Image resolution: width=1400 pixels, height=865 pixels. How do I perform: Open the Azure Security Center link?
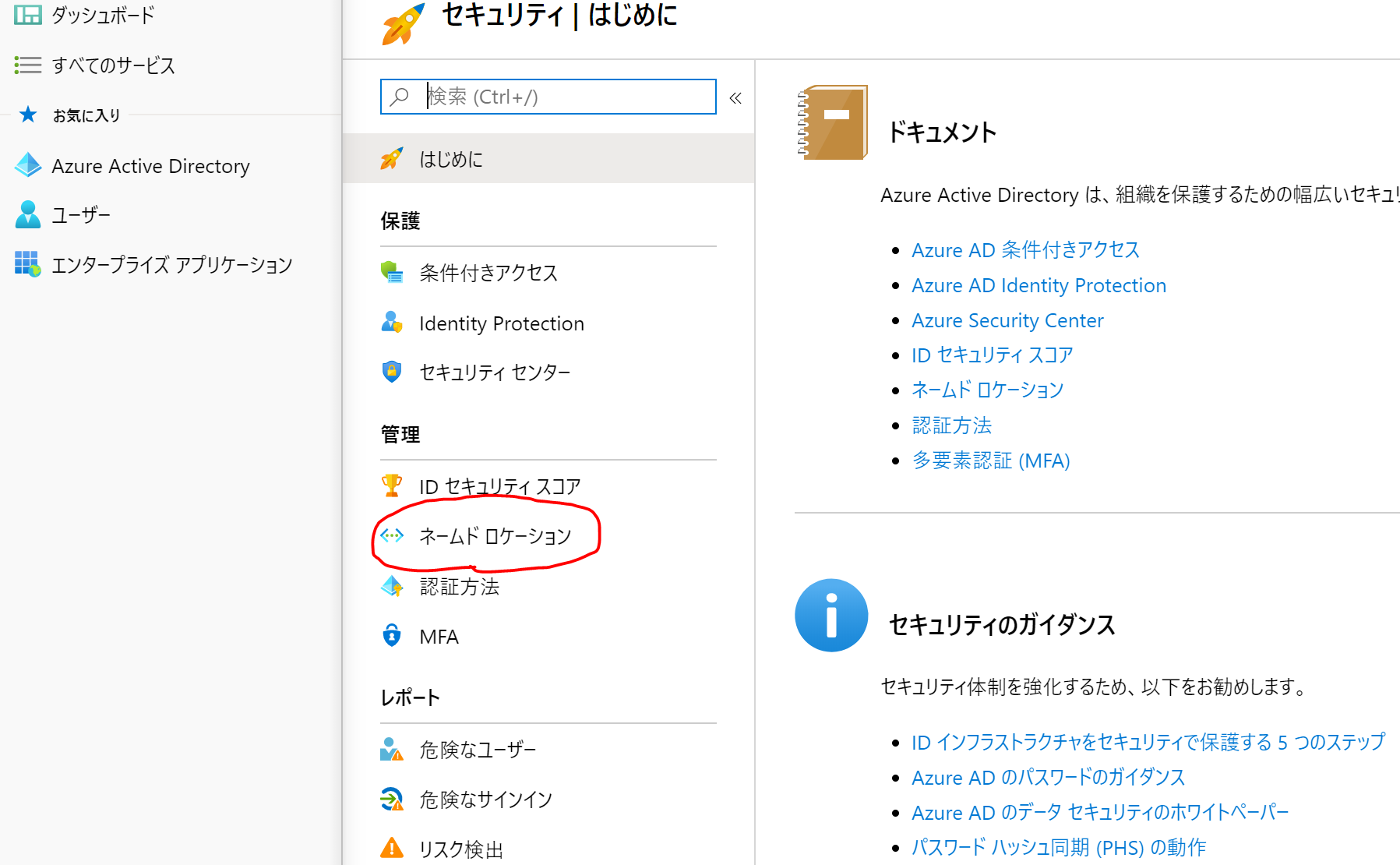[1007, 320]
